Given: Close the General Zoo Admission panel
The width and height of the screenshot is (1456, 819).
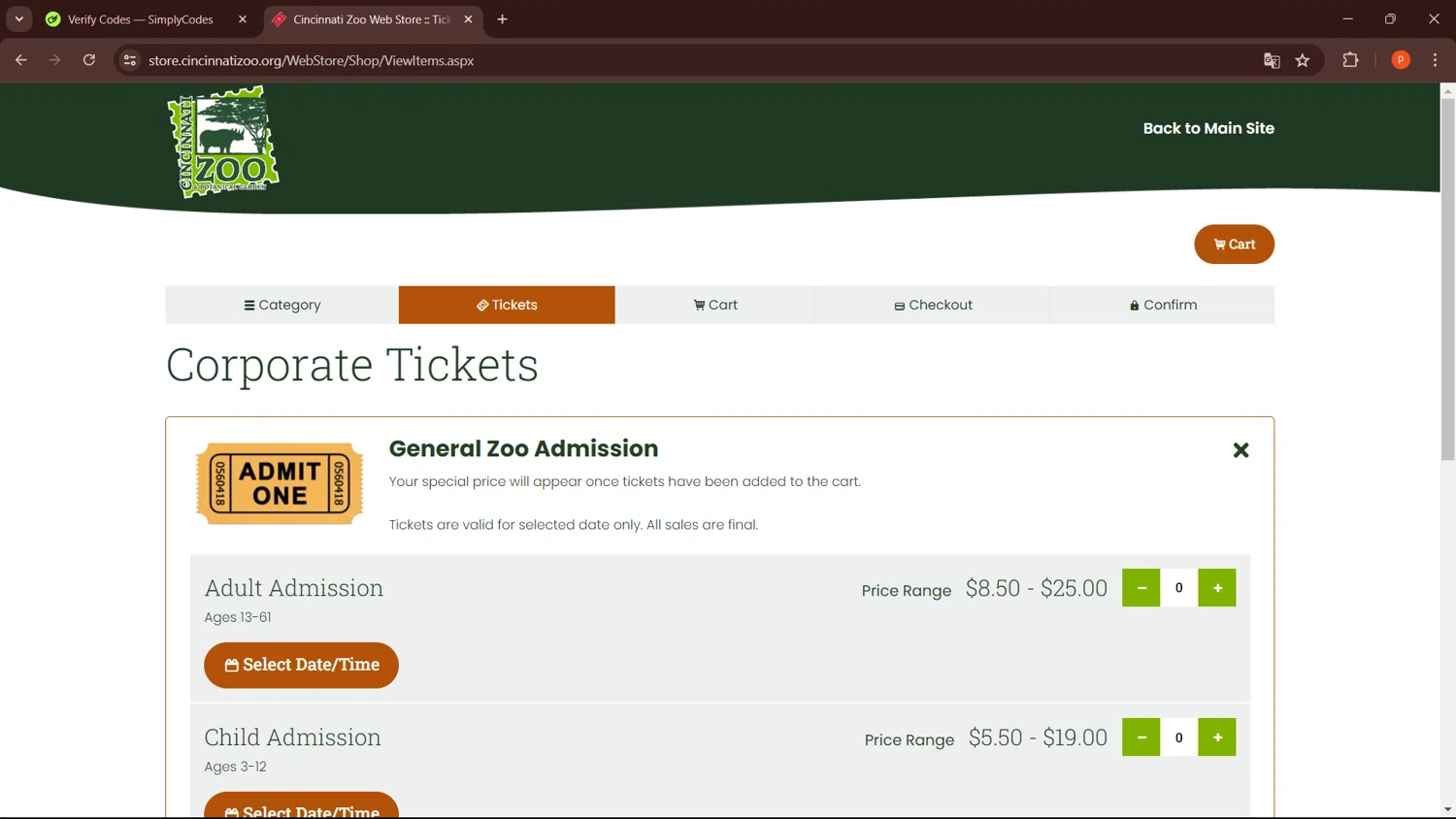Looking at the screenshot, I should tap(1241, 450).
